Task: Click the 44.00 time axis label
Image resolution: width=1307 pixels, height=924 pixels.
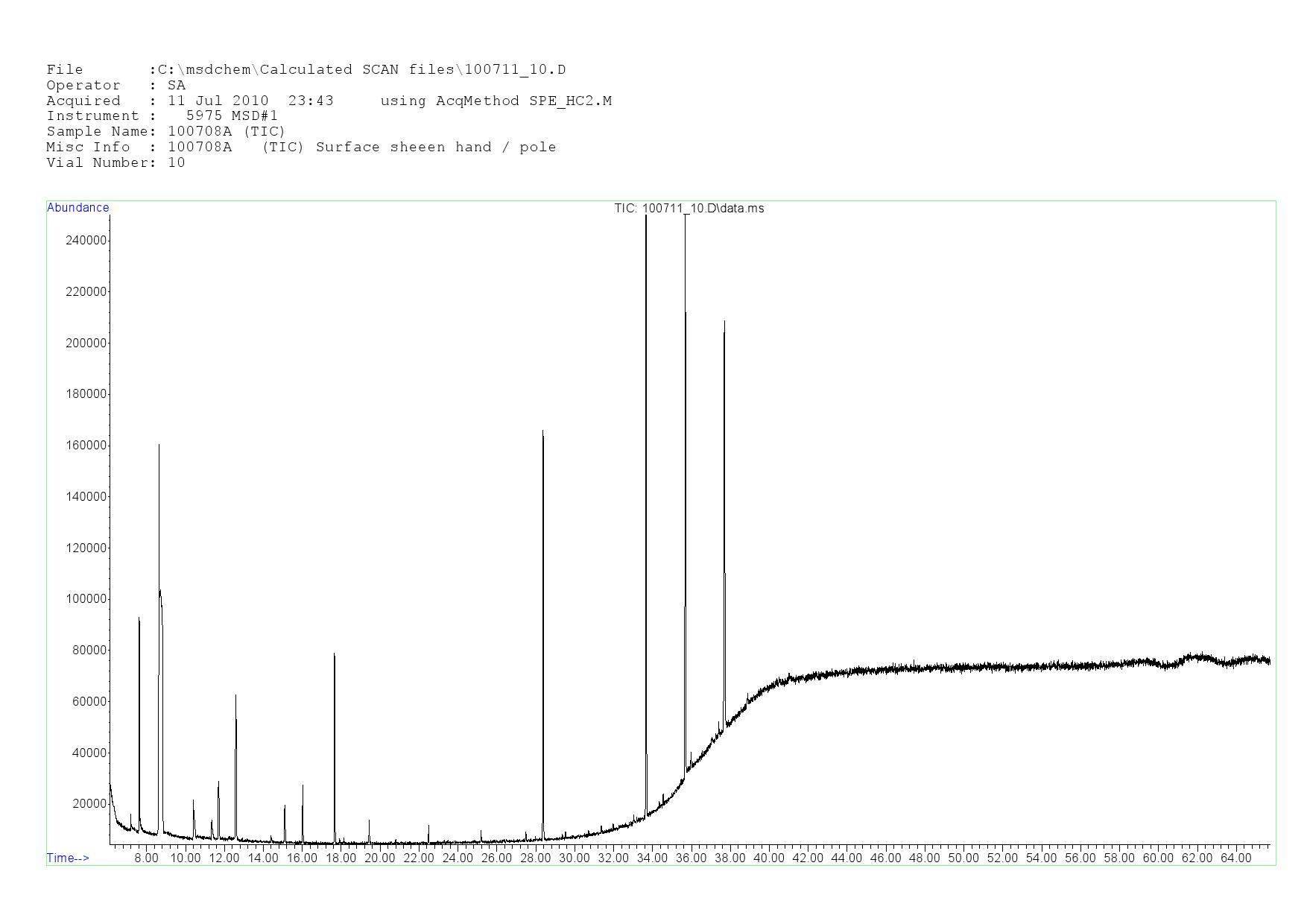Action: (846, 858)
